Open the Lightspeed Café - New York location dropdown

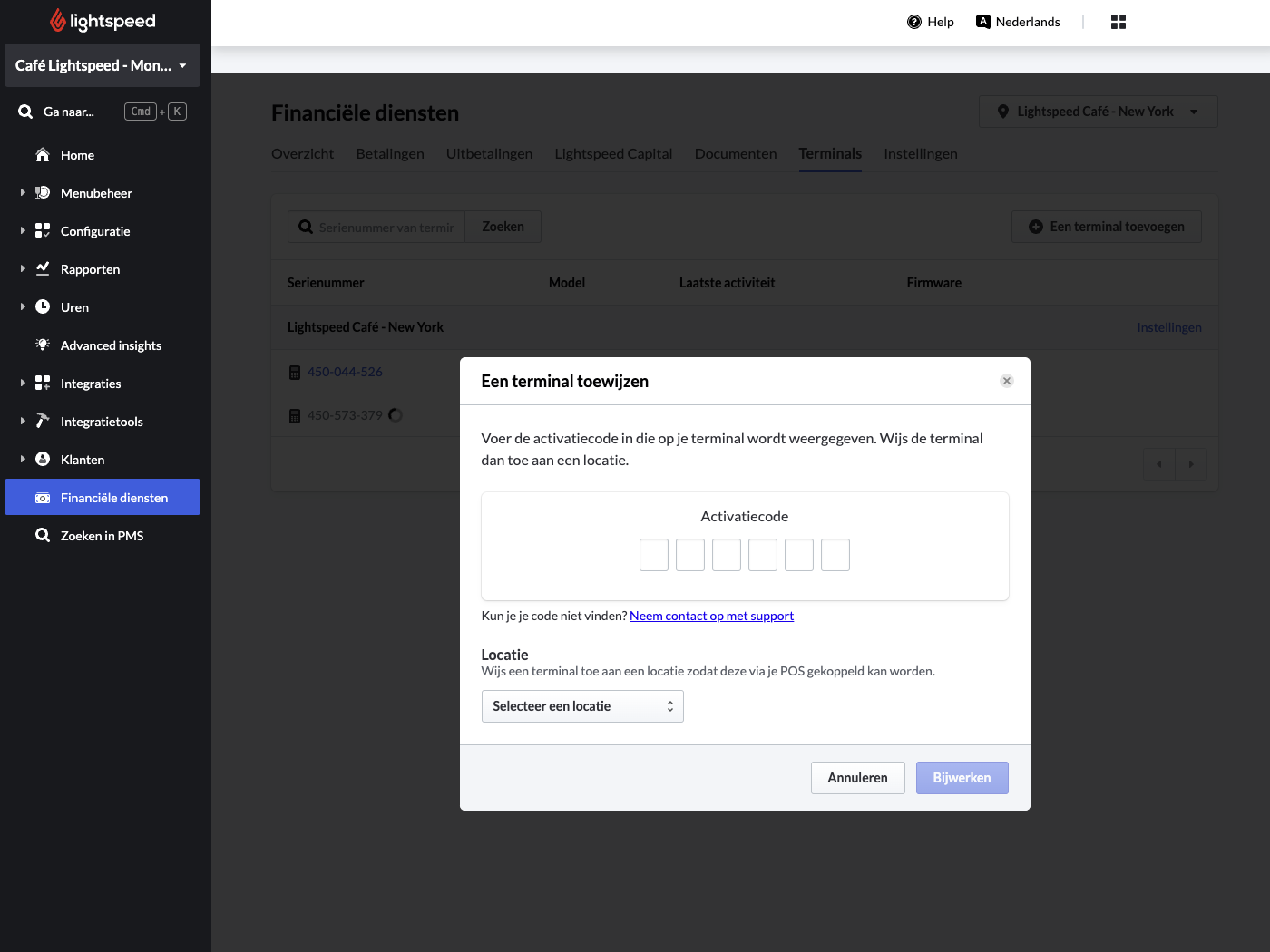1098,112
